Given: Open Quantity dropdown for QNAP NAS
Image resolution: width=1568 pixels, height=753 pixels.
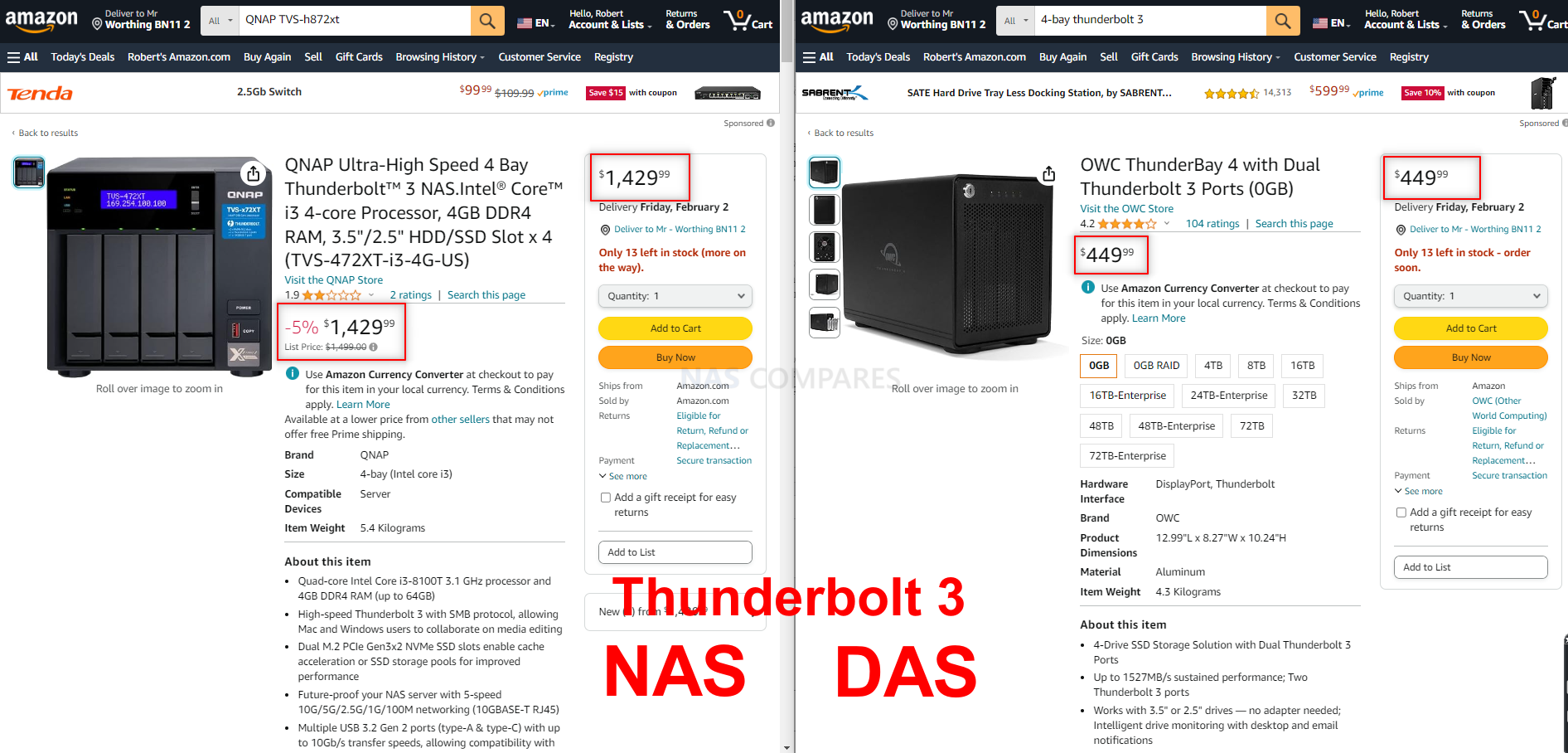Looking at the screenshot, I should [x=675, y=296].
